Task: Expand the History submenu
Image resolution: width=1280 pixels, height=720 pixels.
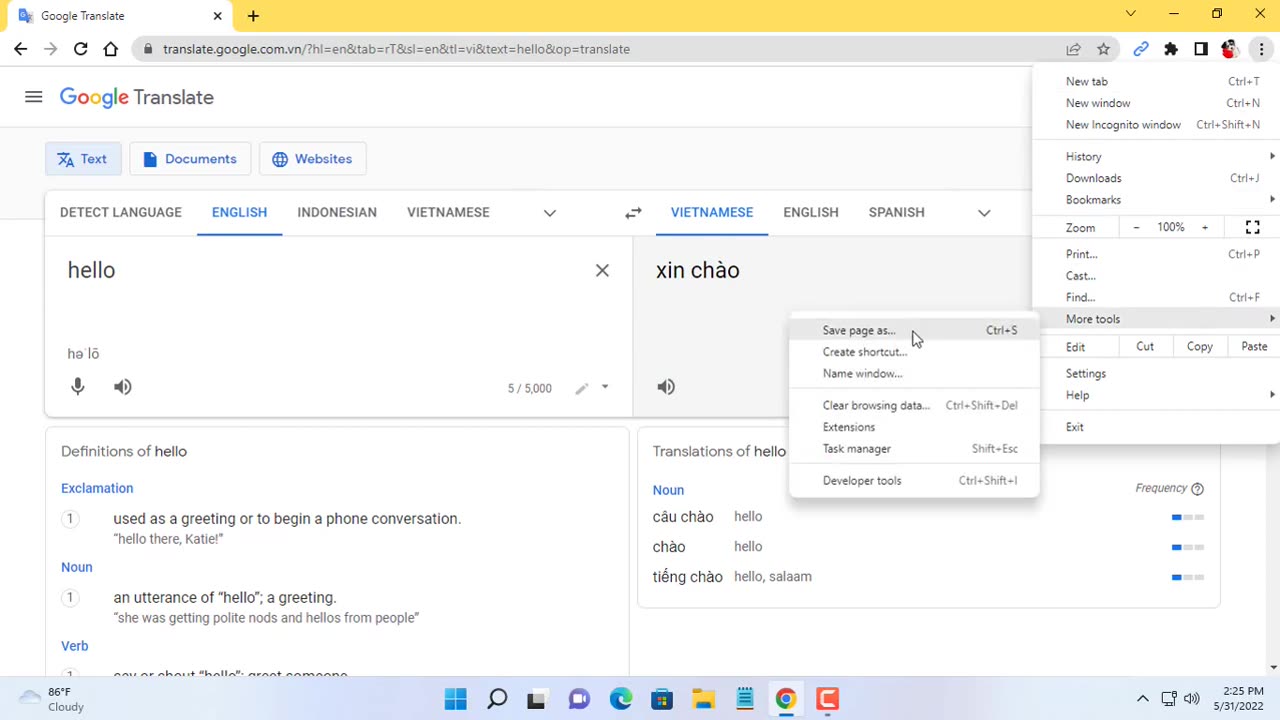Action: click(1157, 157)
